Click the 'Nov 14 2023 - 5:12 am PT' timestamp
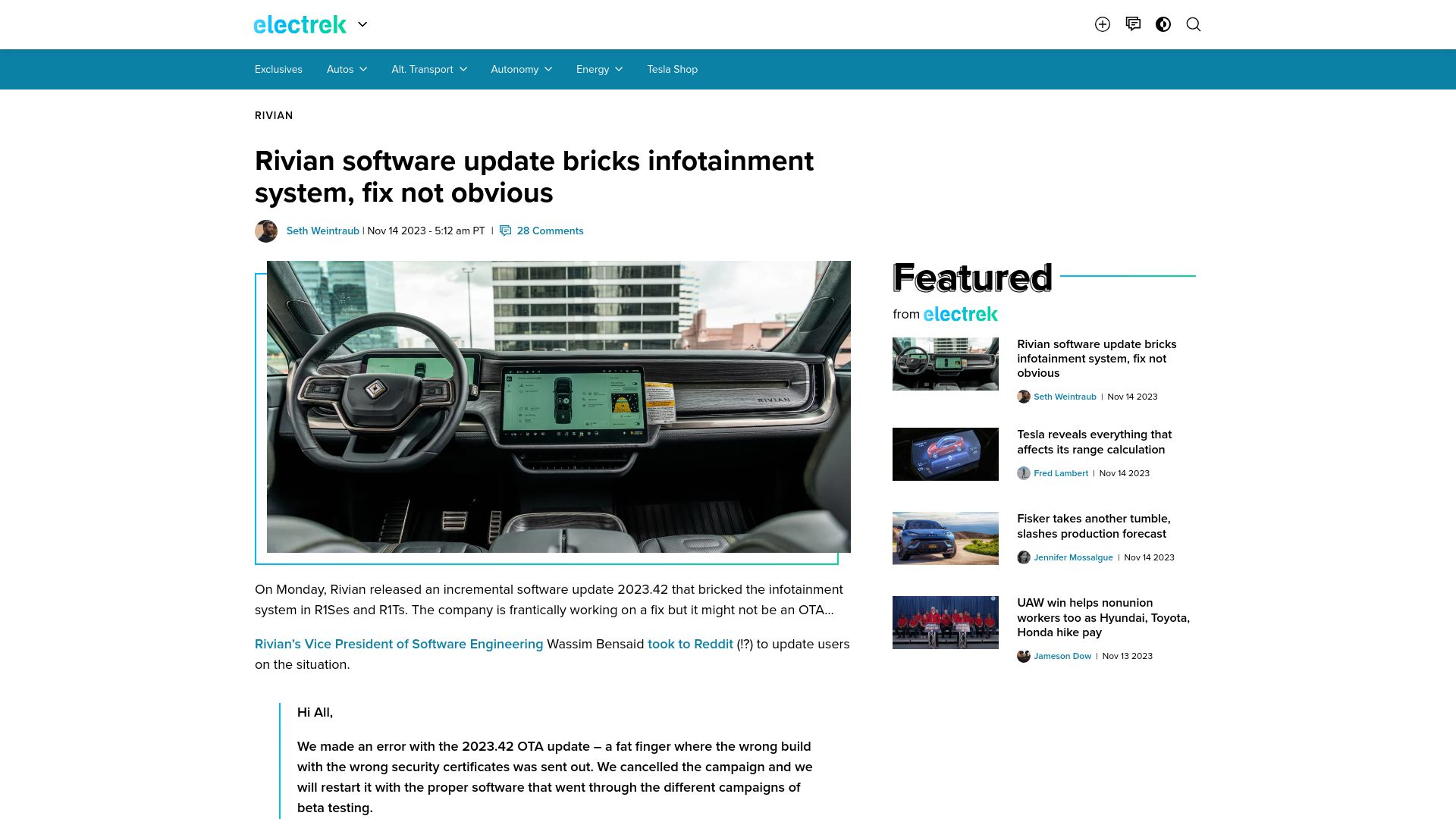Image resolution: width=1456 pixels, height=819 pixels. pyautogui.click(x=426, y=231)
